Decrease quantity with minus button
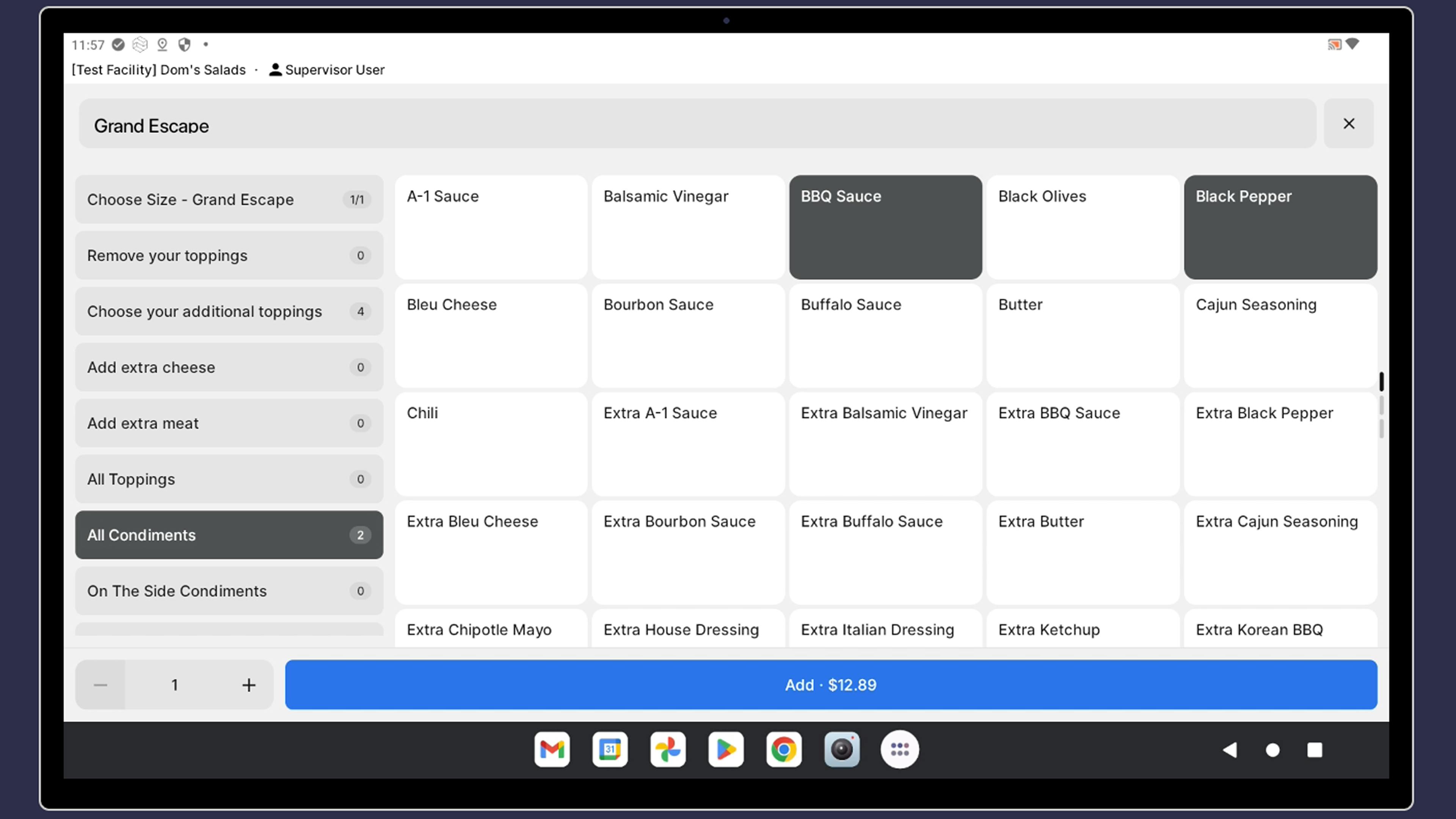This screenshot has width=1456, height=819. tap(100, 685)
